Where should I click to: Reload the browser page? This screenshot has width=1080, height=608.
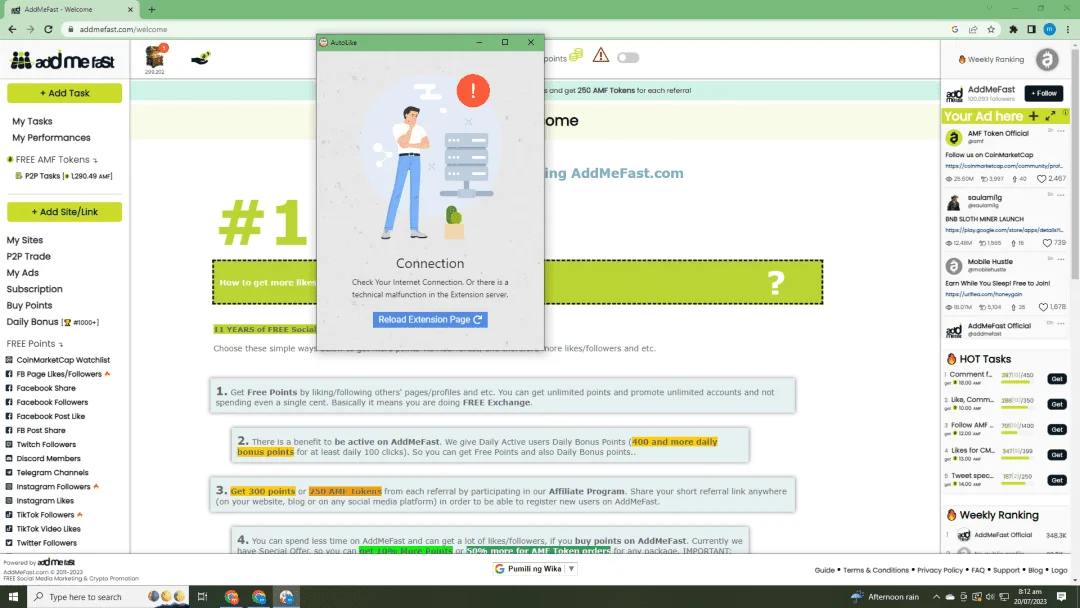48,29
